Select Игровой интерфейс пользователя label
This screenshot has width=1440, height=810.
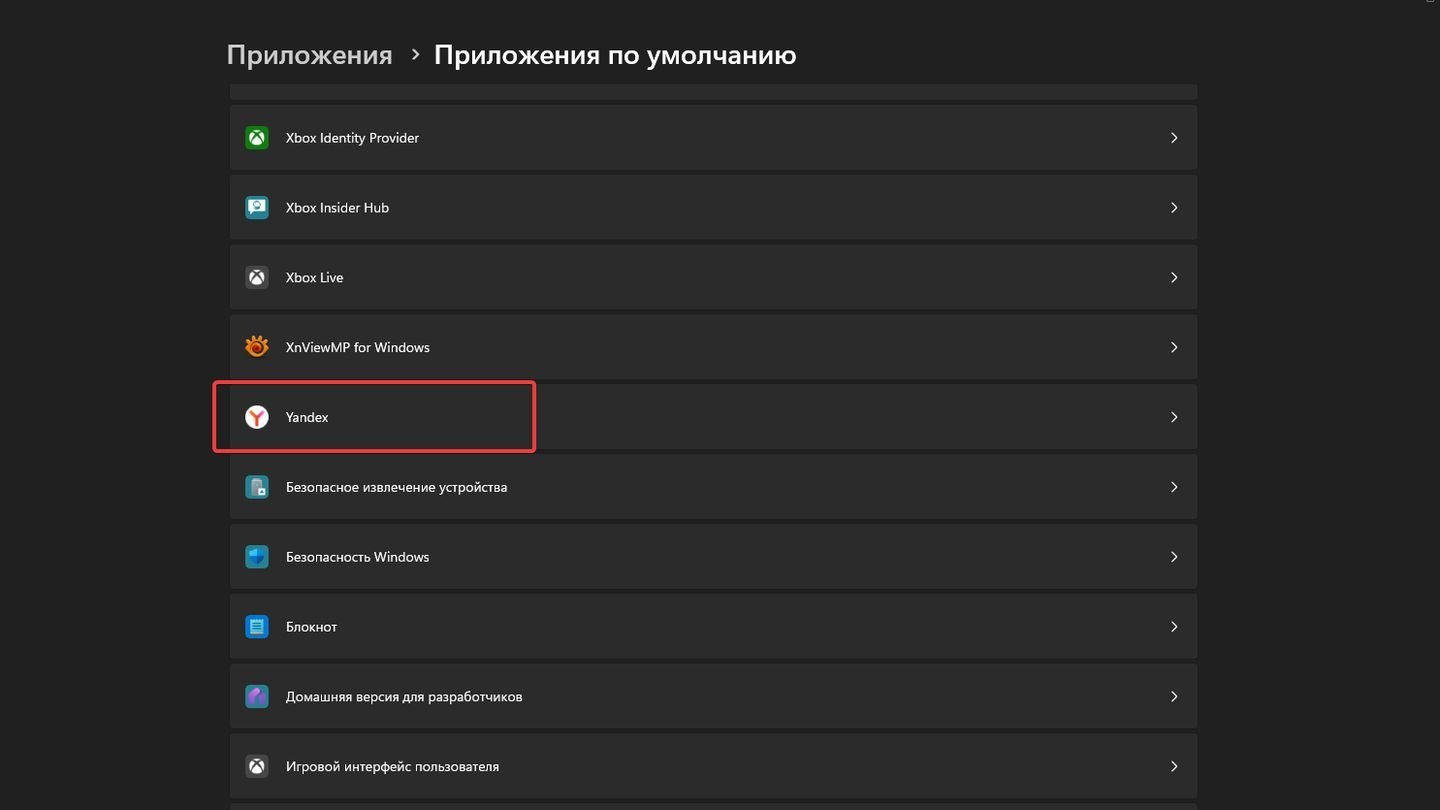click(392, 767)
